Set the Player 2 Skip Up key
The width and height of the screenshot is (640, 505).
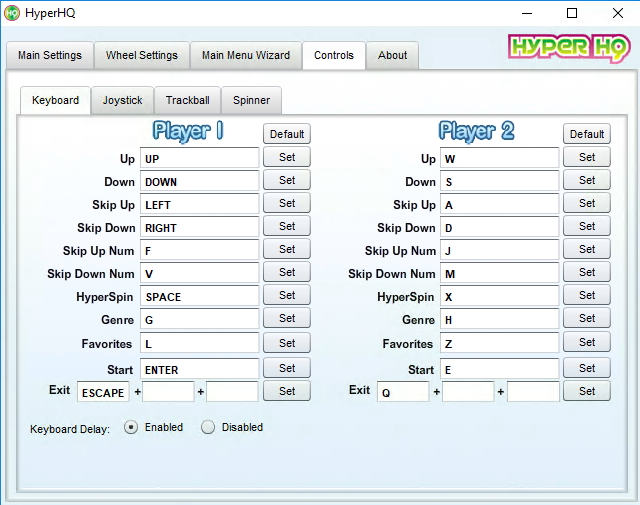click(587, 203)
